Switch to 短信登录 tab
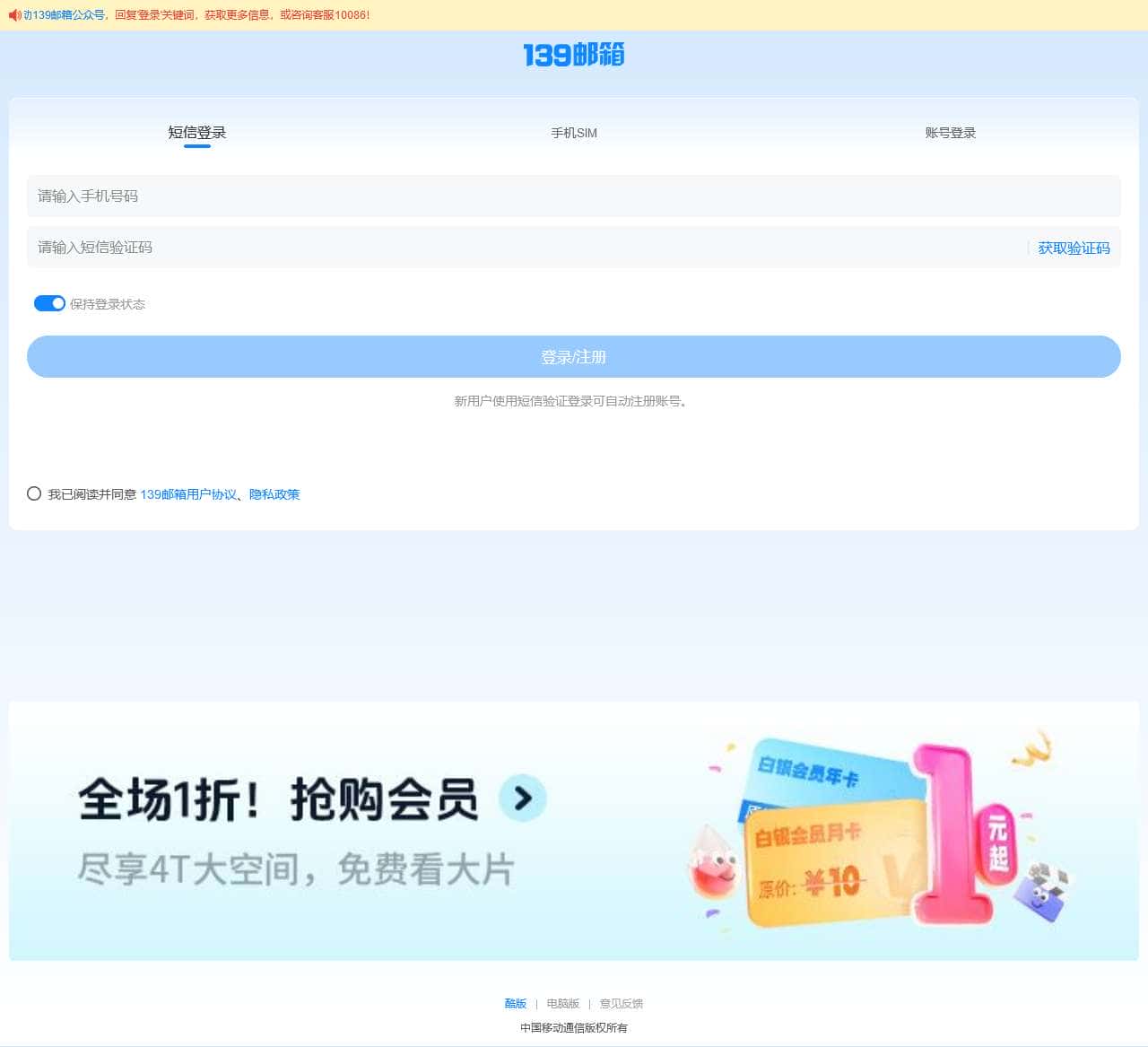 [x=197, y=133]
